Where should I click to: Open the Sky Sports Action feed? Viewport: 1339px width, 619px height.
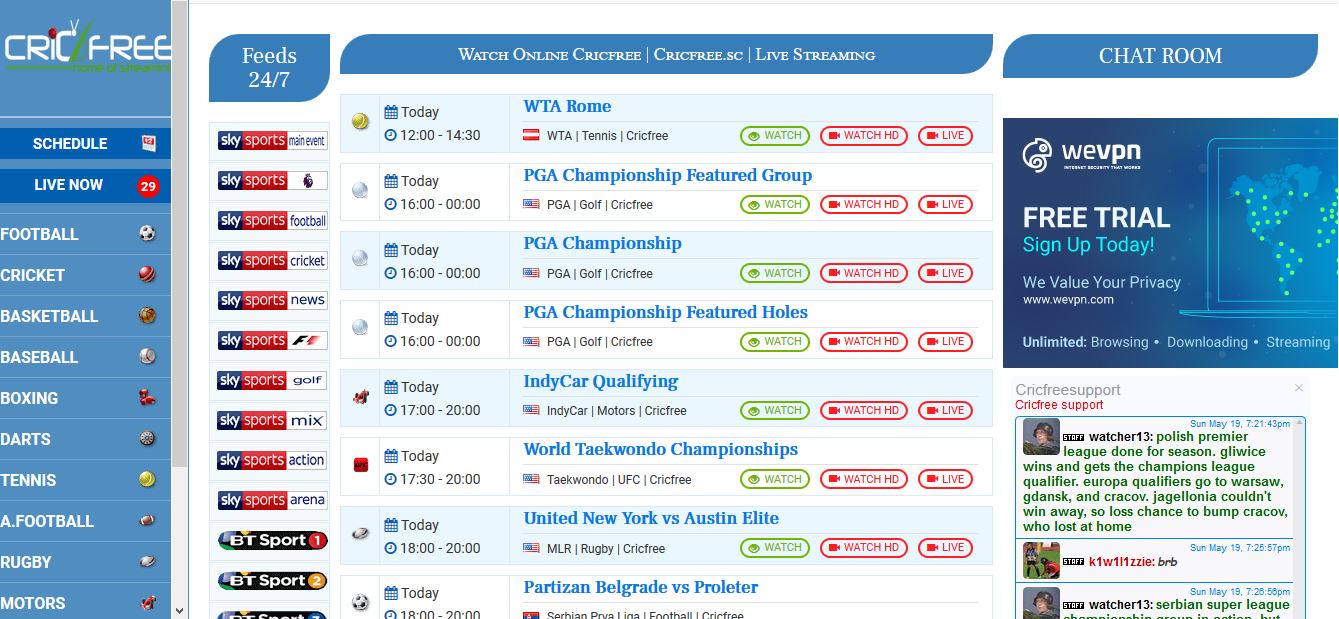pos(272,461)
